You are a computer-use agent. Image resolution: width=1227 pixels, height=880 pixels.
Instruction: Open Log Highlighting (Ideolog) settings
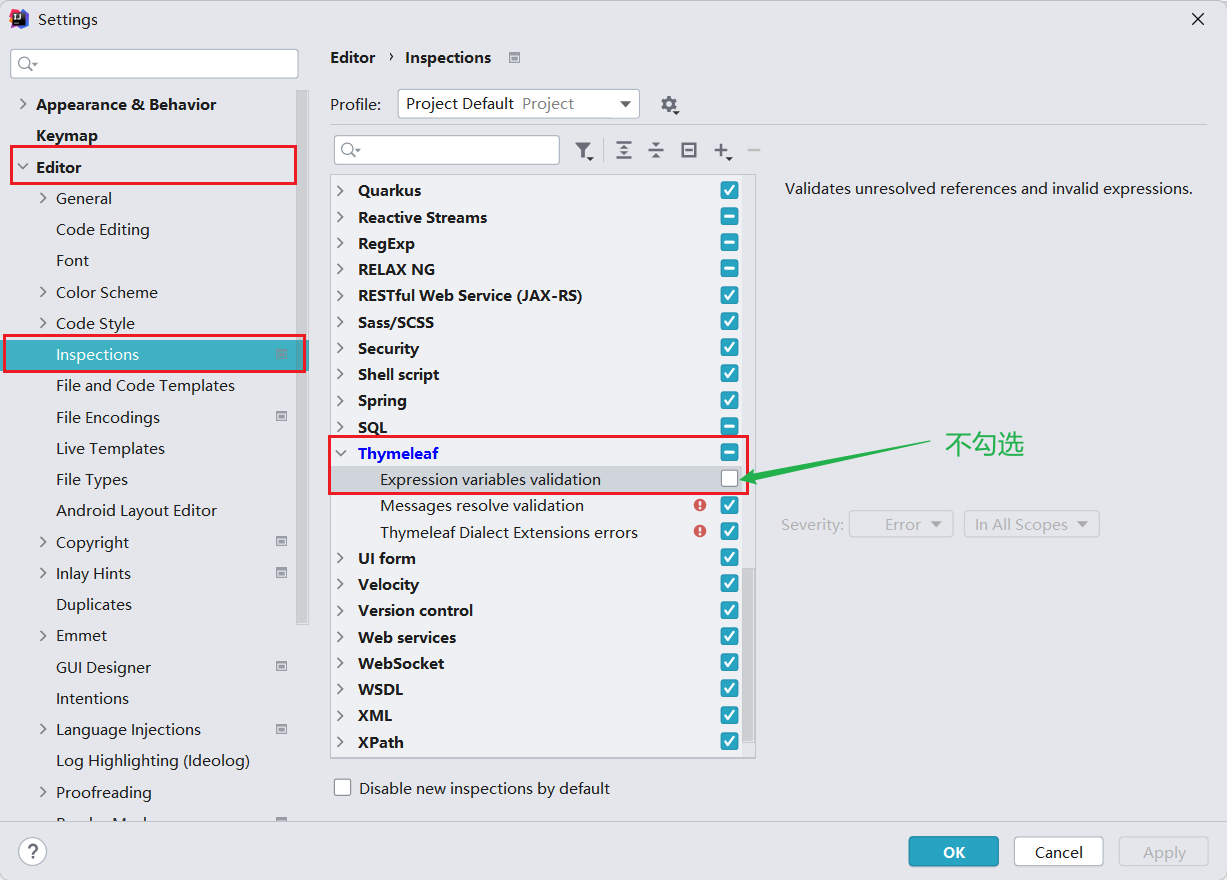tap(153, 760)
